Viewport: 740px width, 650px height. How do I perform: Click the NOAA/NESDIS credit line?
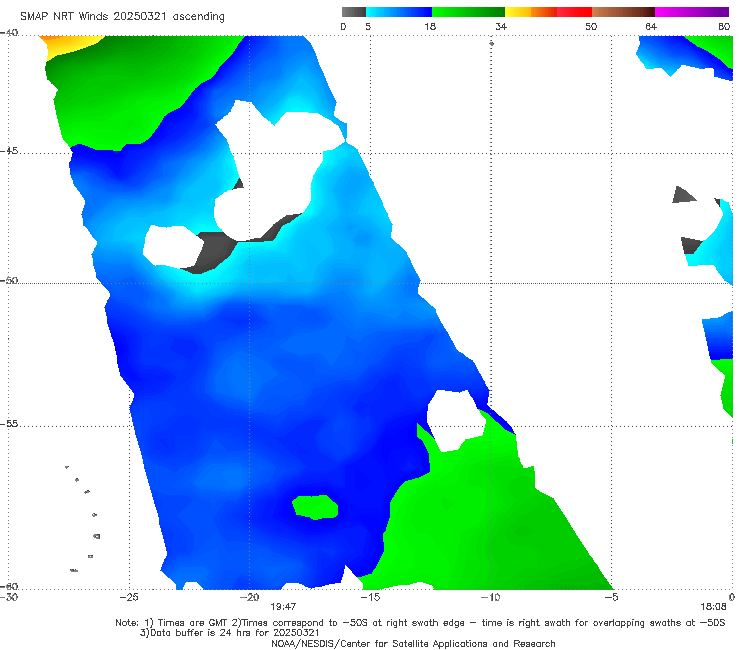[413, 644]
